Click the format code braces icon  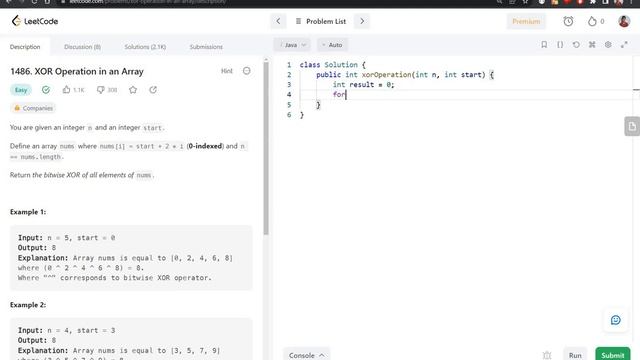560,44
